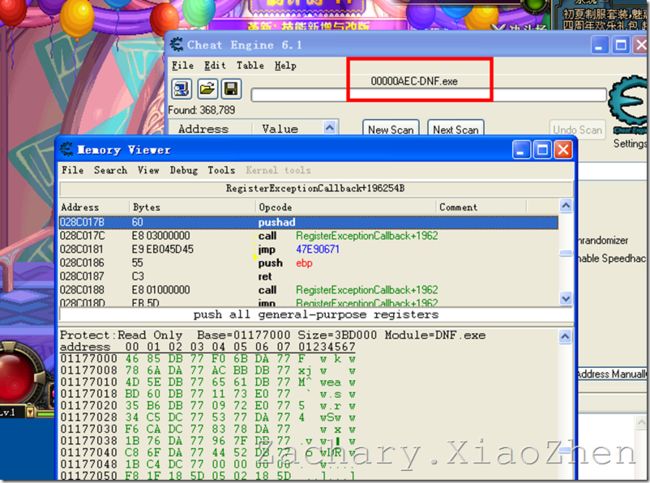
Task: Select the call row at 028C017C
Action: tap(308, 236)
